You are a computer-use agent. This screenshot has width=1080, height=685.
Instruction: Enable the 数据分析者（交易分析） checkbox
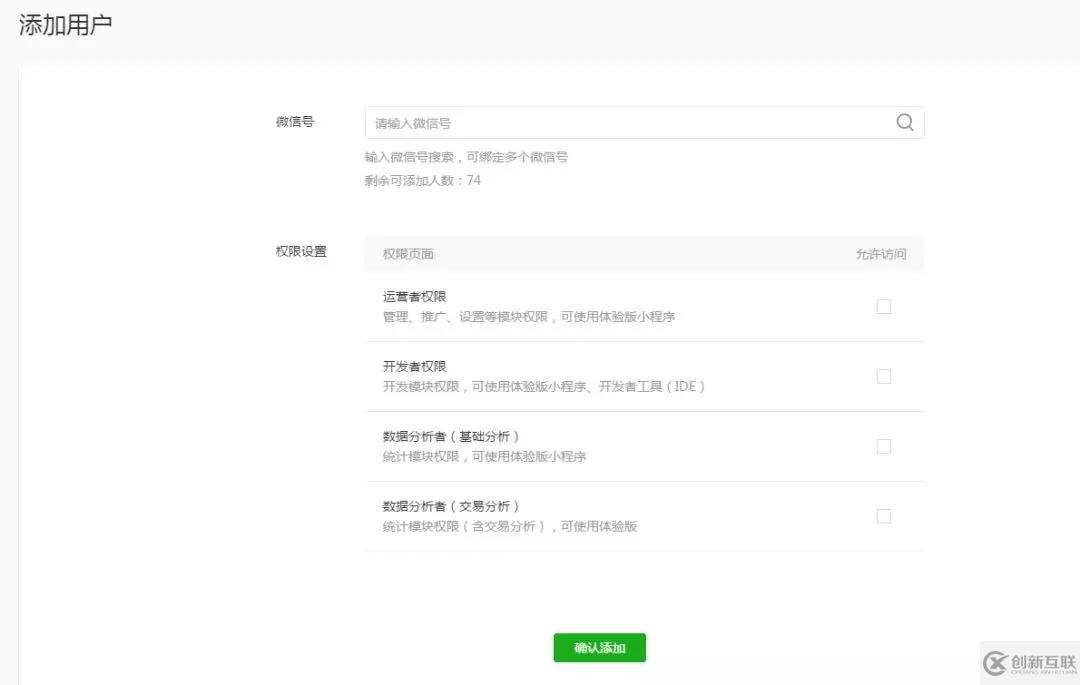[884, 516]
